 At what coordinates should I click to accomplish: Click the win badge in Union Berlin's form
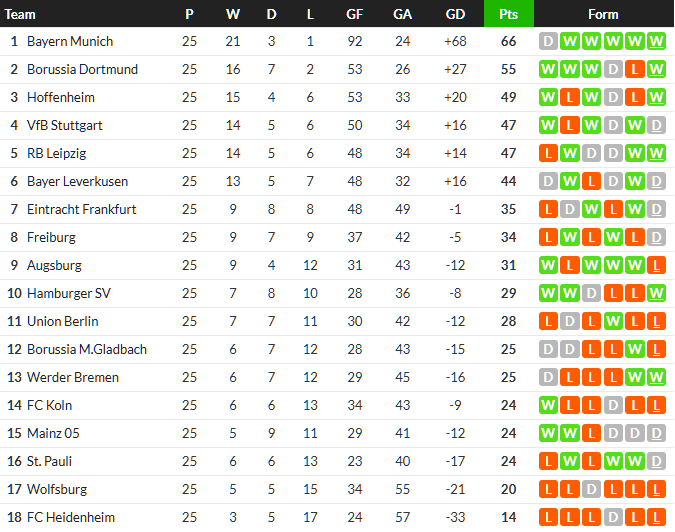click(x=613, y=322)
